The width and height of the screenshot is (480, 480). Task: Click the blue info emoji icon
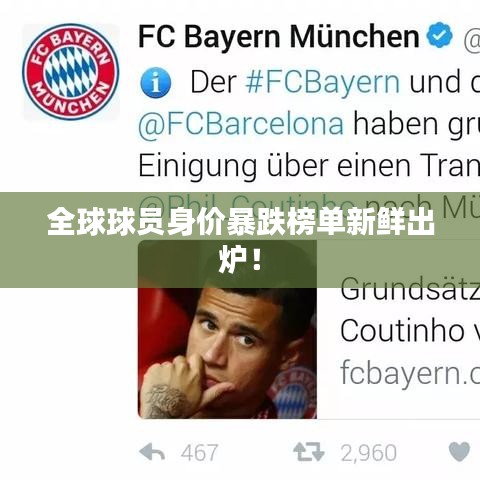155,82
